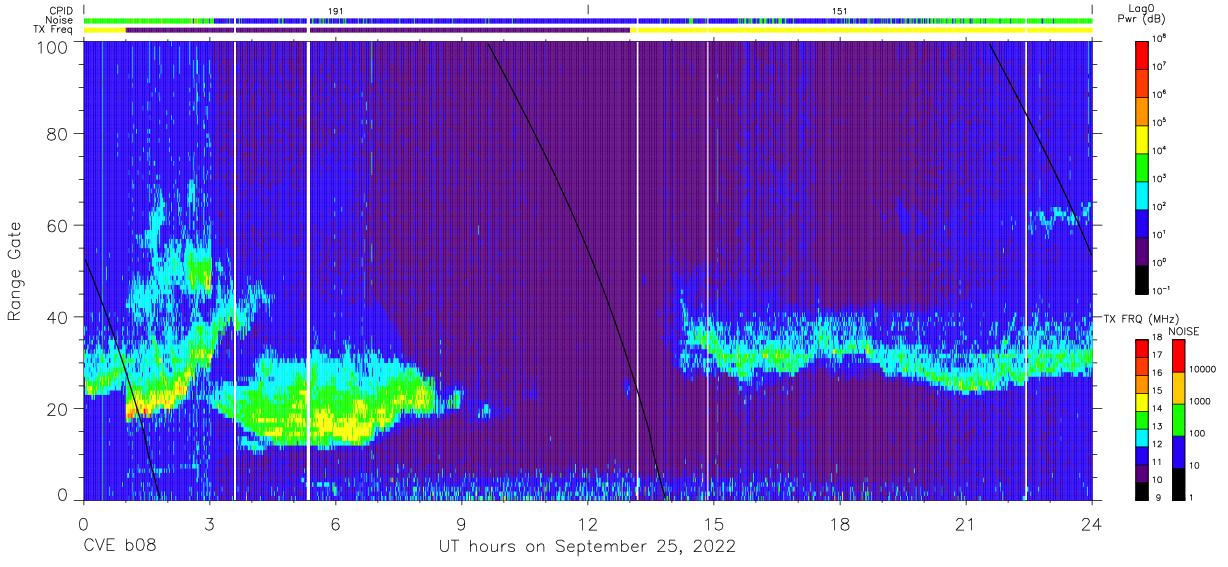Click the y-axis tick label '40'

pyautogui.click(x=57, y=317)
